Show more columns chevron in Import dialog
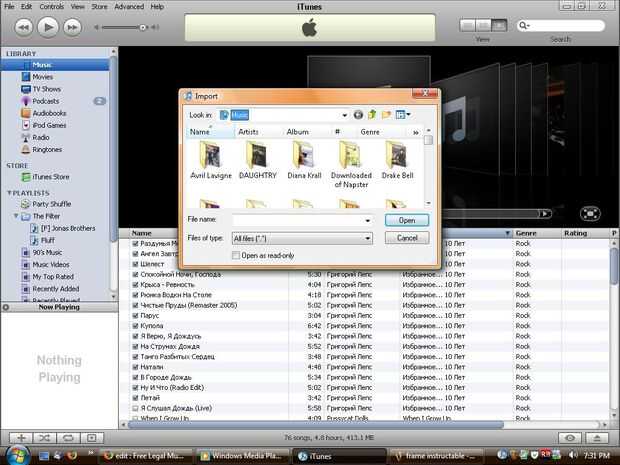620x465 pixels. pyautogui.click(x=416, y=132)
